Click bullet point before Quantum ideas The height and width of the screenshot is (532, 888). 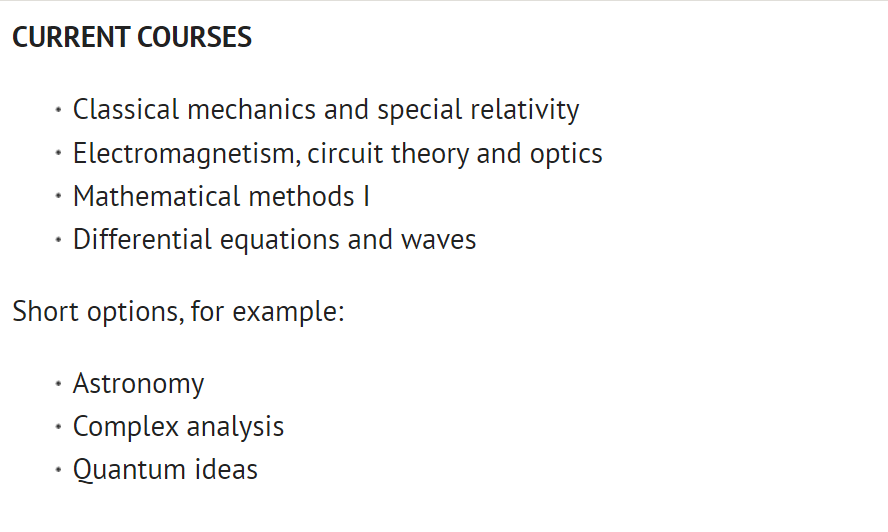pyautogui.click(x=58, y=470)
